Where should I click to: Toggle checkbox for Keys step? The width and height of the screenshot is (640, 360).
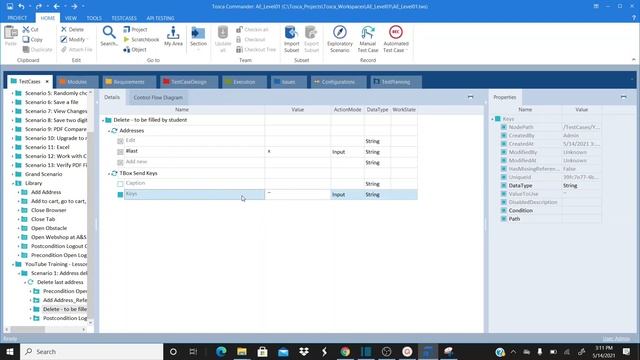120,195
